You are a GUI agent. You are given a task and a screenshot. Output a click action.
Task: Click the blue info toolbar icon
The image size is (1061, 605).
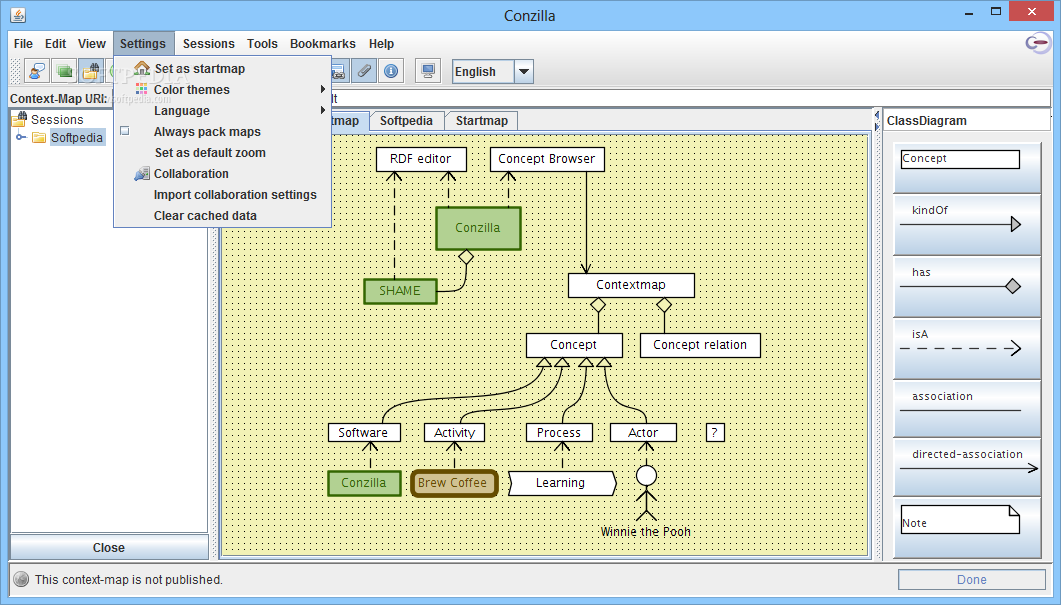391,70
